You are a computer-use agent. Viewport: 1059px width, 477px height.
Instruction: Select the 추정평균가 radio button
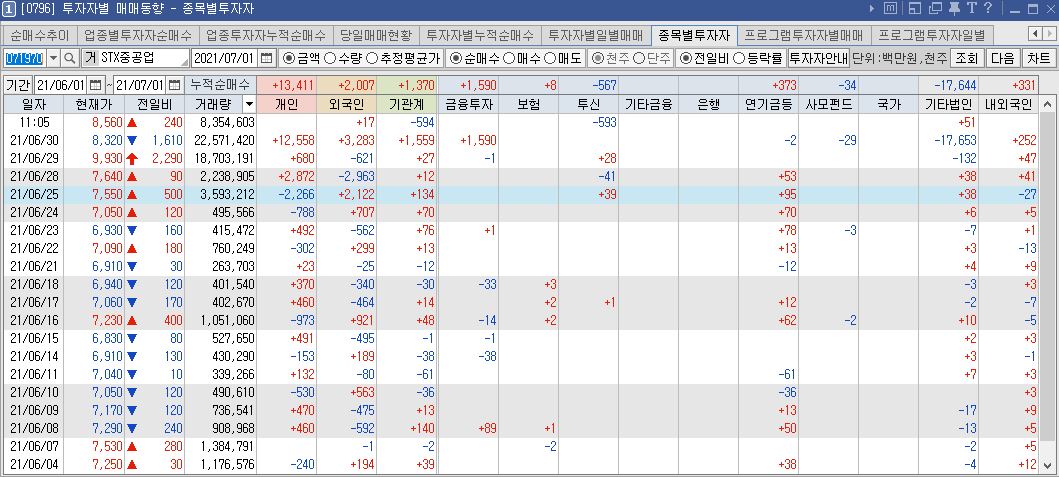[371, 58]
